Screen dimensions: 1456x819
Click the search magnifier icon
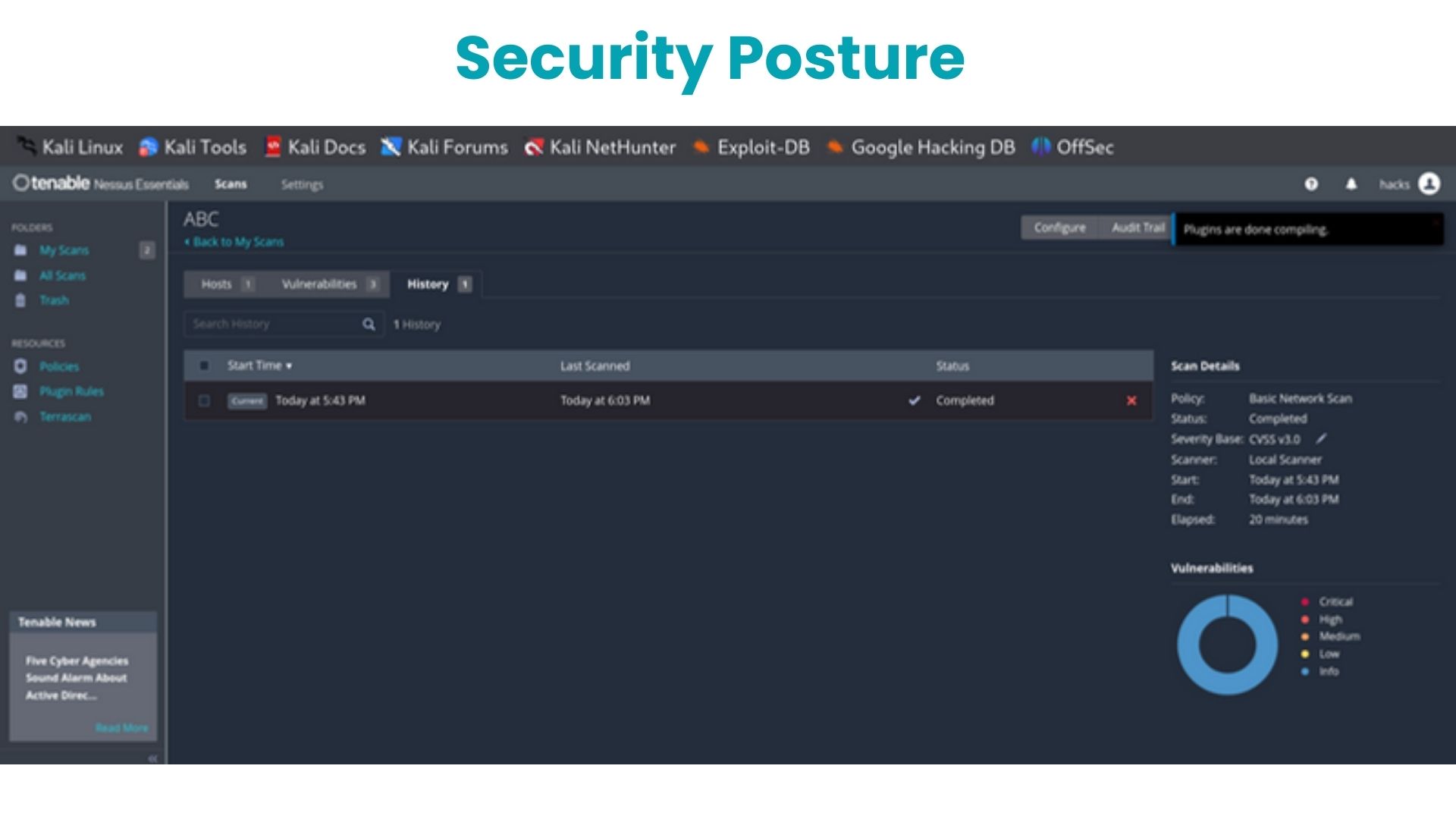(x=369, y=325)
